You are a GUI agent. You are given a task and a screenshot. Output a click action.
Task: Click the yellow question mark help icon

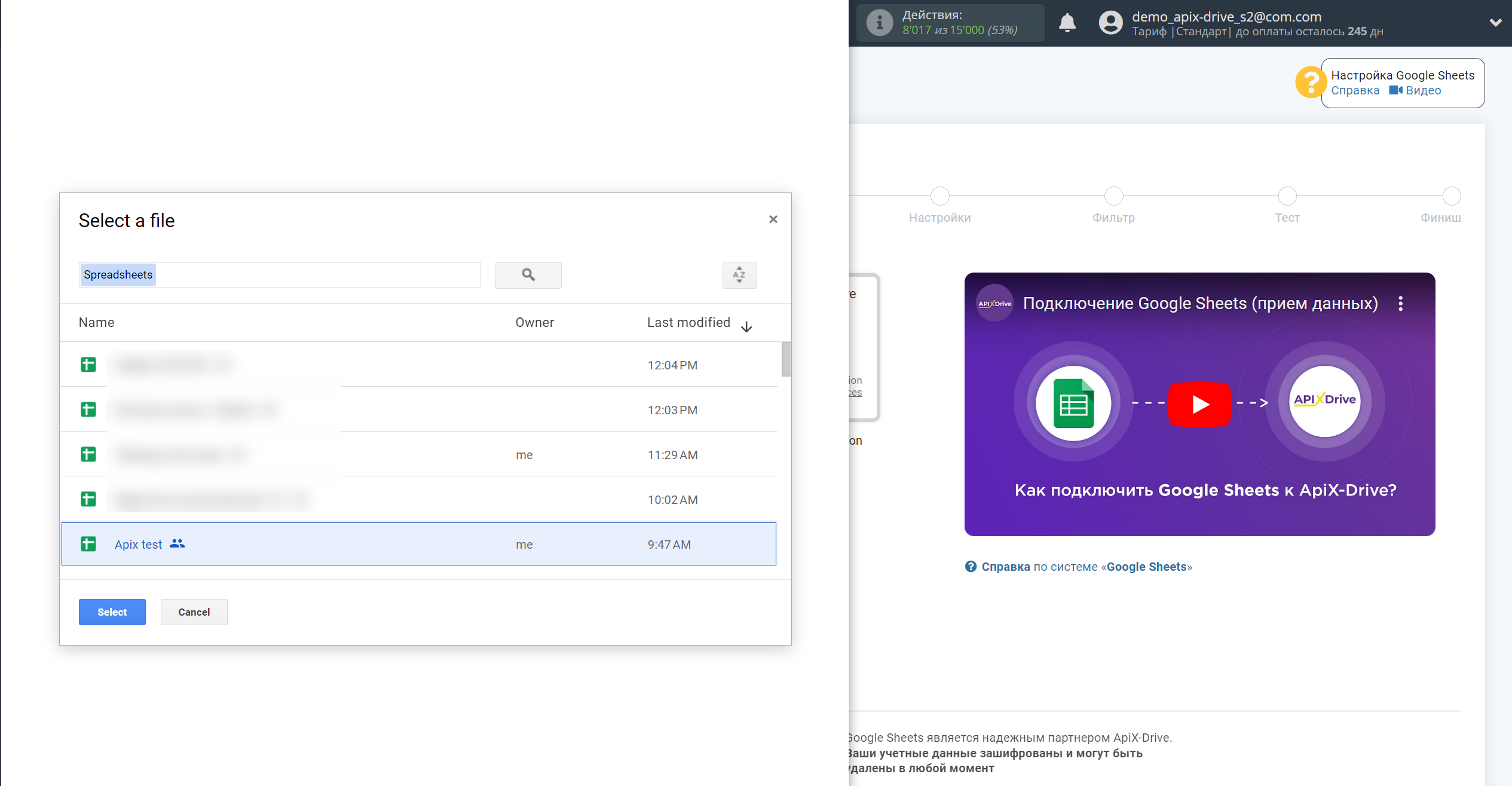pyautogui.click(x=1310, y=82)
